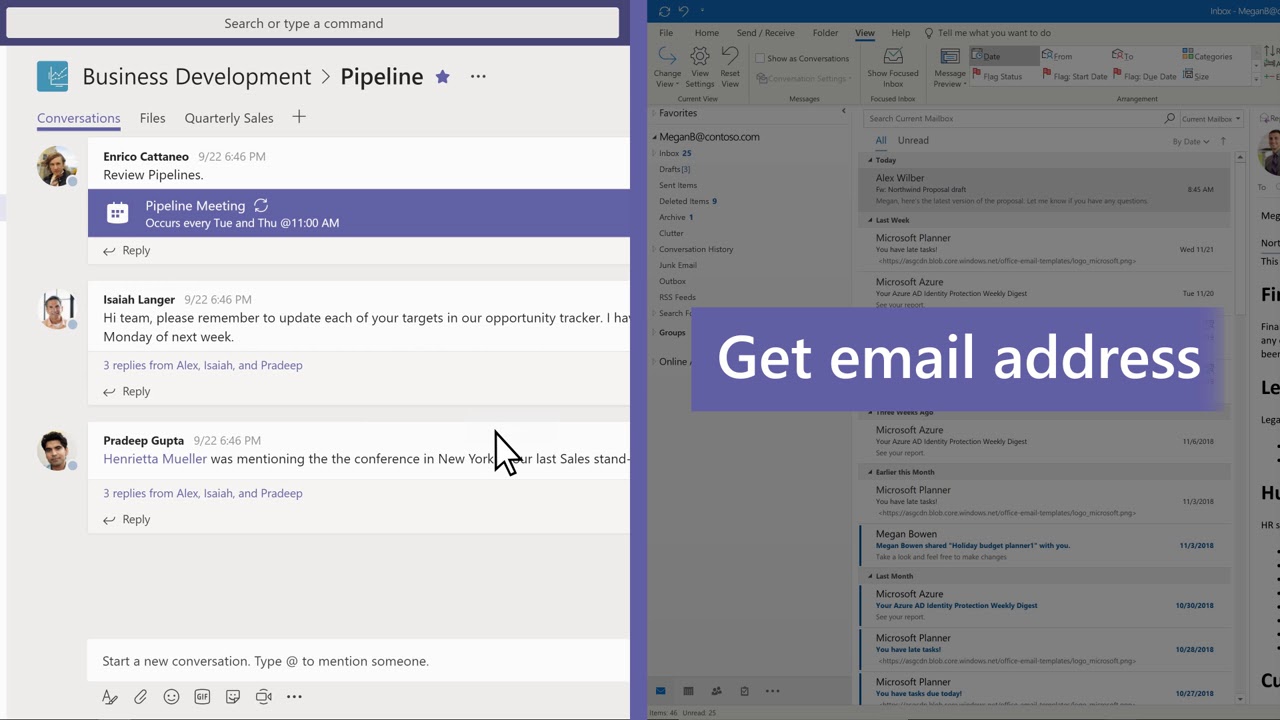
Task: Click Teams search or command box
Action: click(312, 23)
